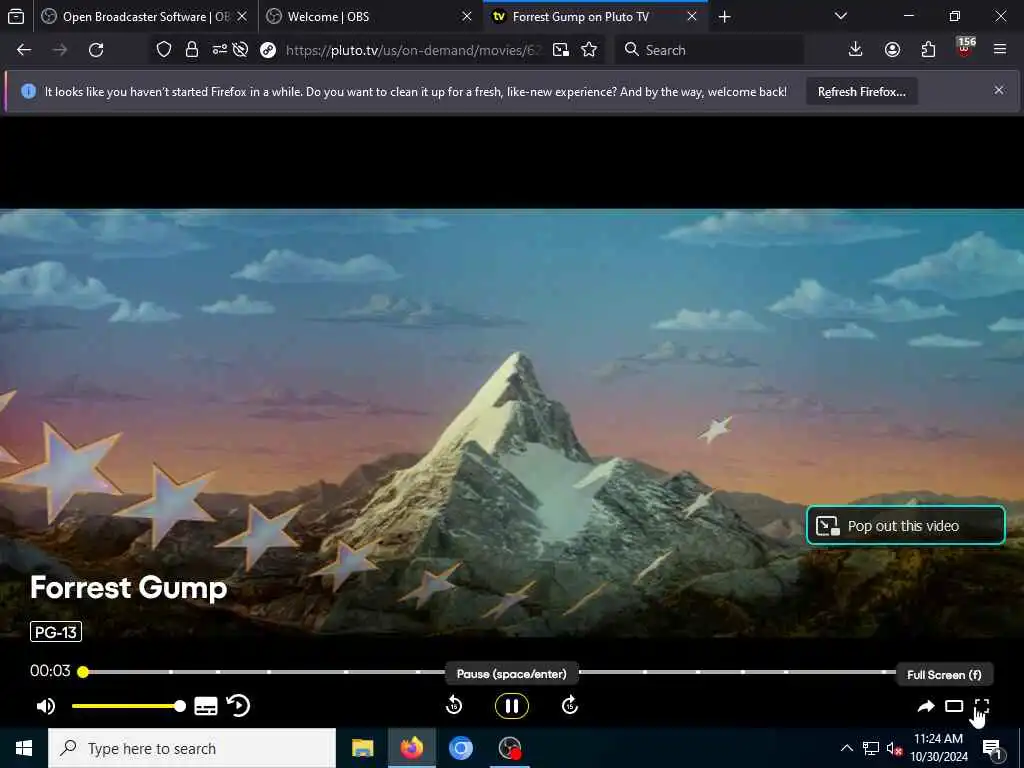Open the Downloads panel
Screen dimensions: 1024x768
(856, 50)
